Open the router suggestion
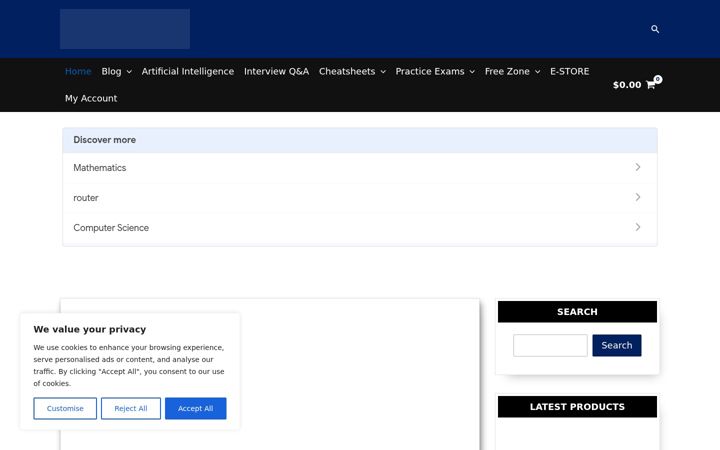Viewport: 720px width, 450px height. [x=360, y=198]
